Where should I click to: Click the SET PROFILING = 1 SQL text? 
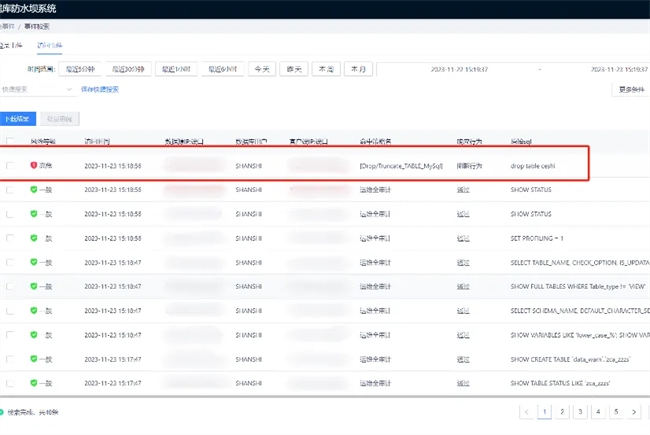[x=537, y=238]
